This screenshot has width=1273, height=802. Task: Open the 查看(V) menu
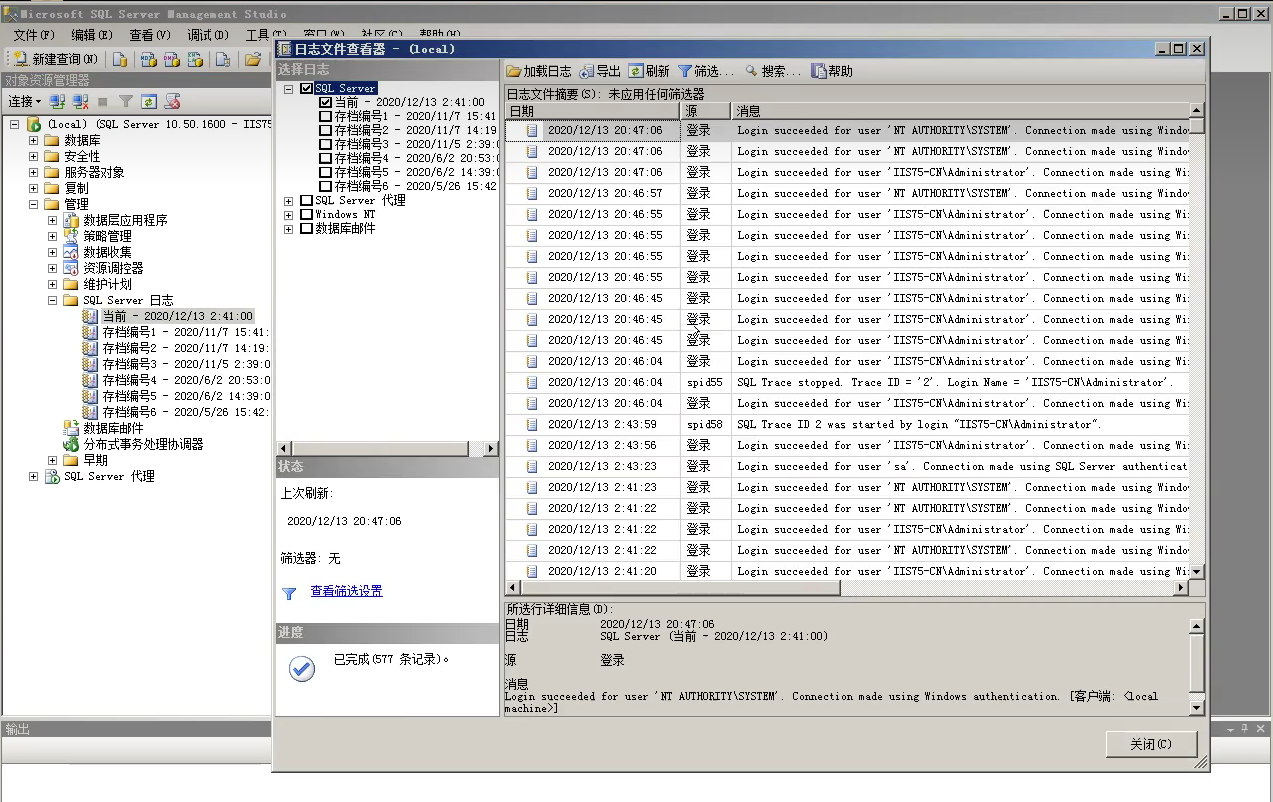(149, 35)
